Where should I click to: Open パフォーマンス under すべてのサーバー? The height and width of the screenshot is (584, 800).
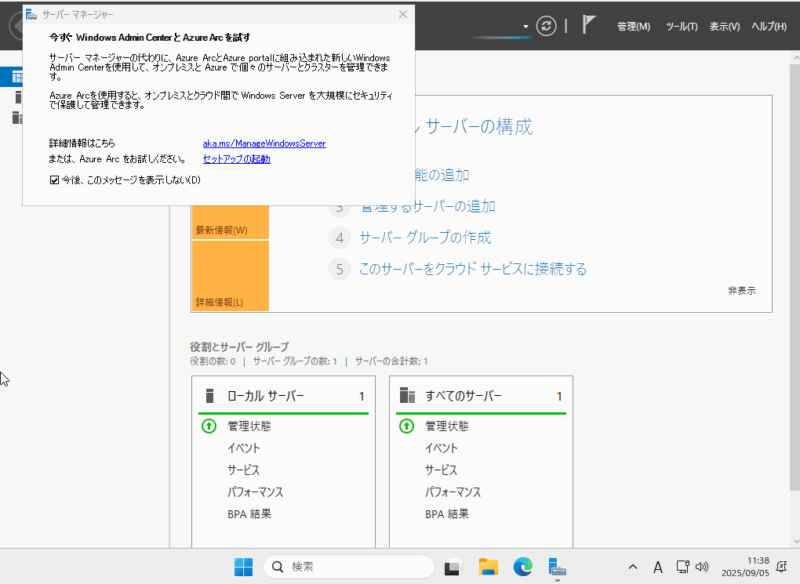click(x=453, y=492)
